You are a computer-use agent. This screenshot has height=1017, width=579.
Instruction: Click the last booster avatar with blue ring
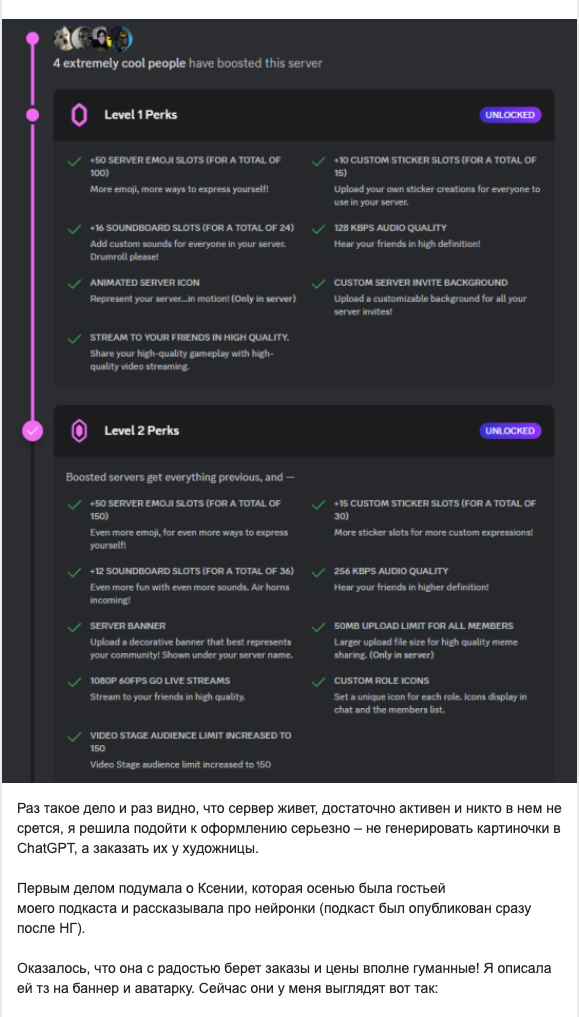[122, 40]
